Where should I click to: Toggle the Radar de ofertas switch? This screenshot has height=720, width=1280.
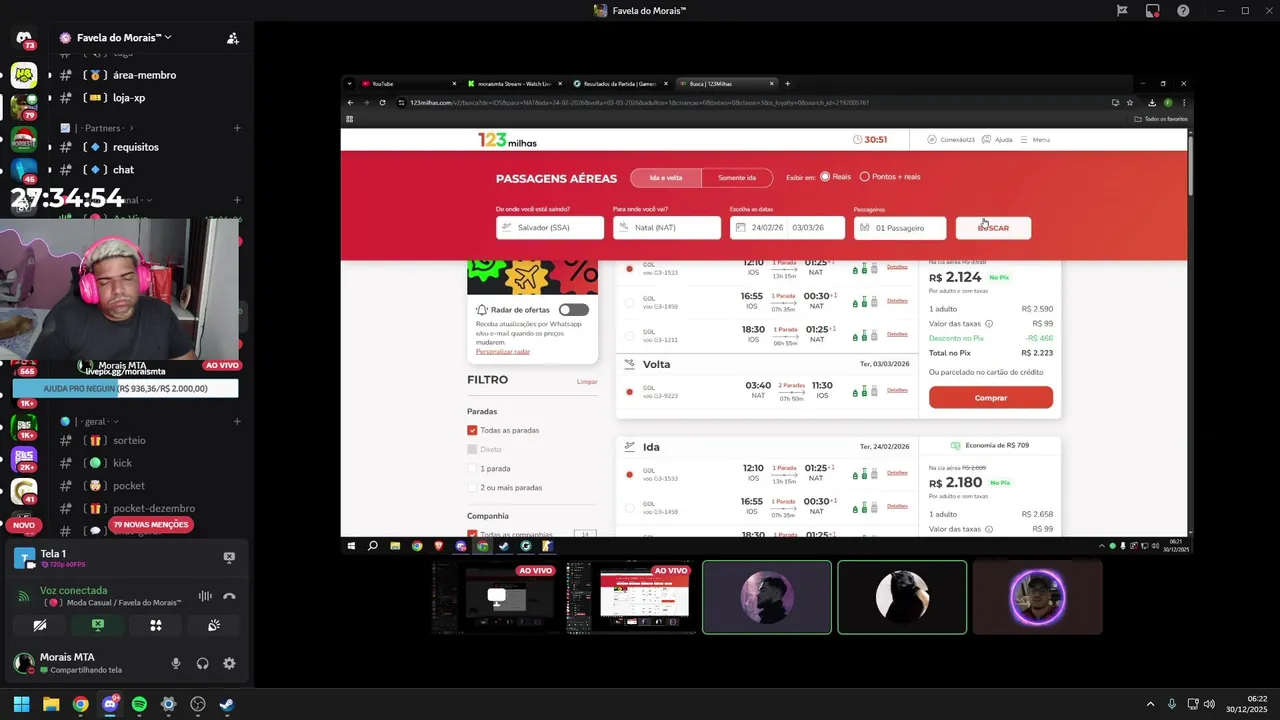point(574,310)
